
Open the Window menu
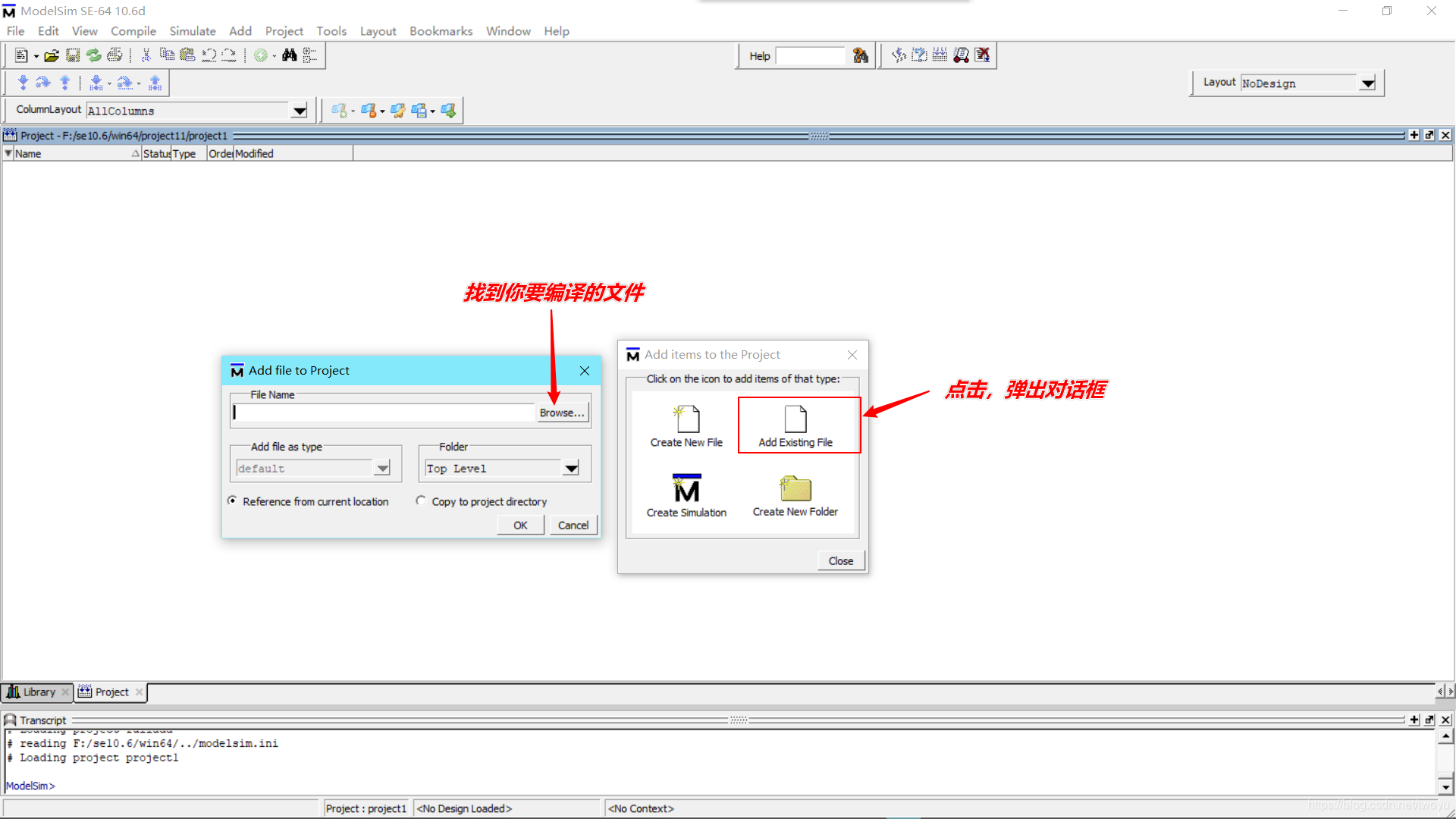tap(508, 31)
